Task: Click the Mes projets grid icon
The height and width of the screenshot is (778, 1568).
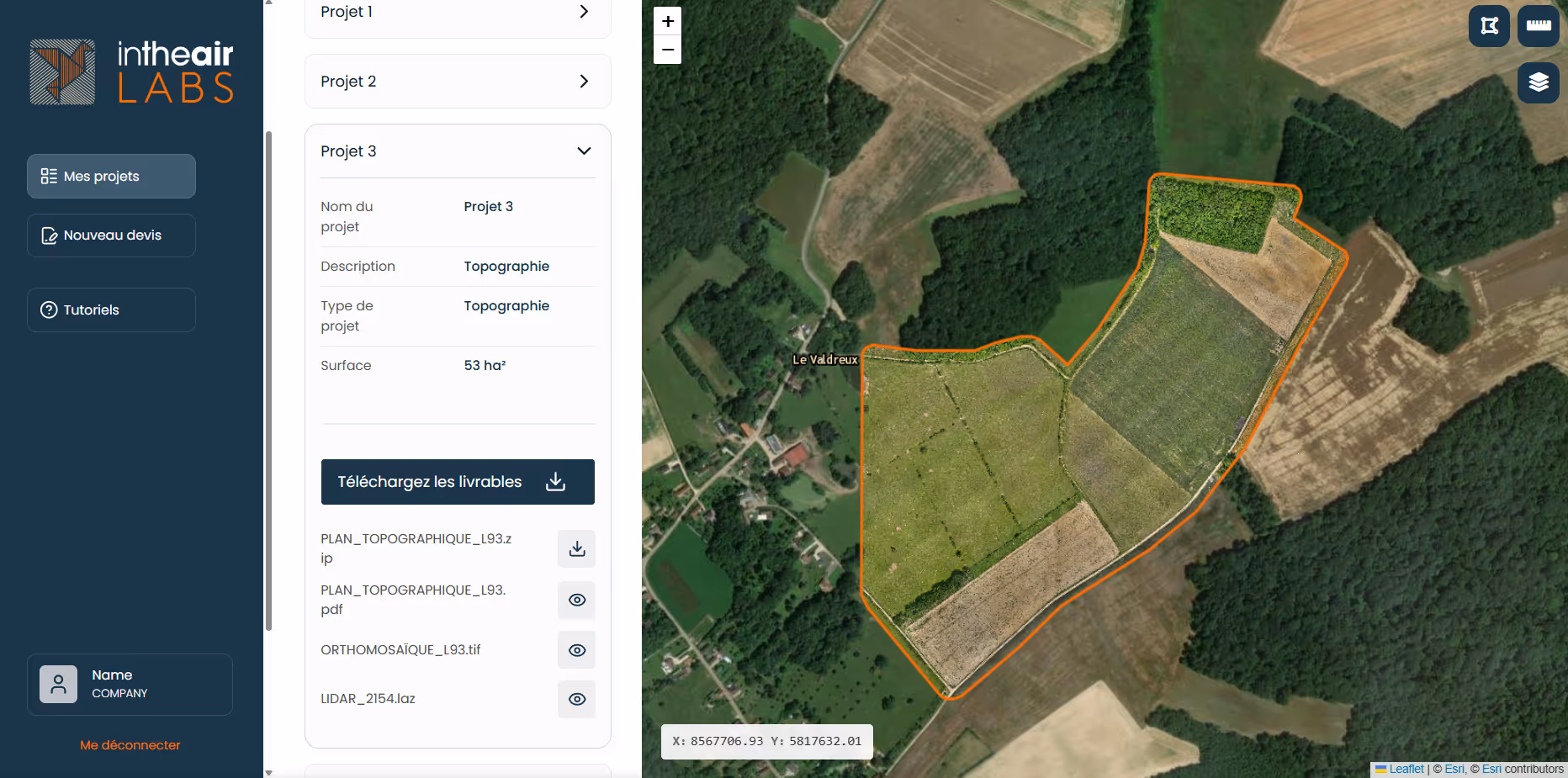Action: [x=48, y=176]
